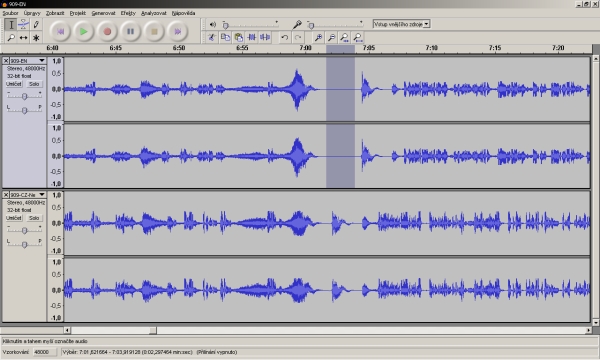Skip to start of audio
The image size is (600, 360).
(x=60, y=31)
